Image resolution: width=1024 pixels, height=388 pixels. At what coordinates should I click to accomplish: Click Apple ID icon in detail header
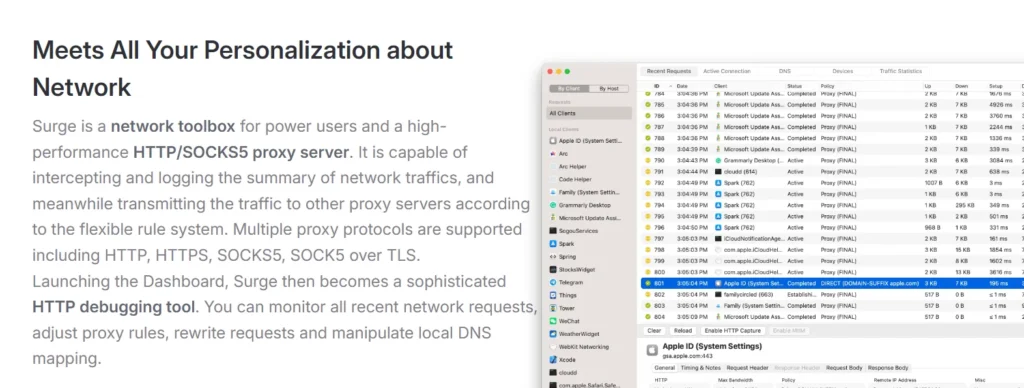point(652,350)
